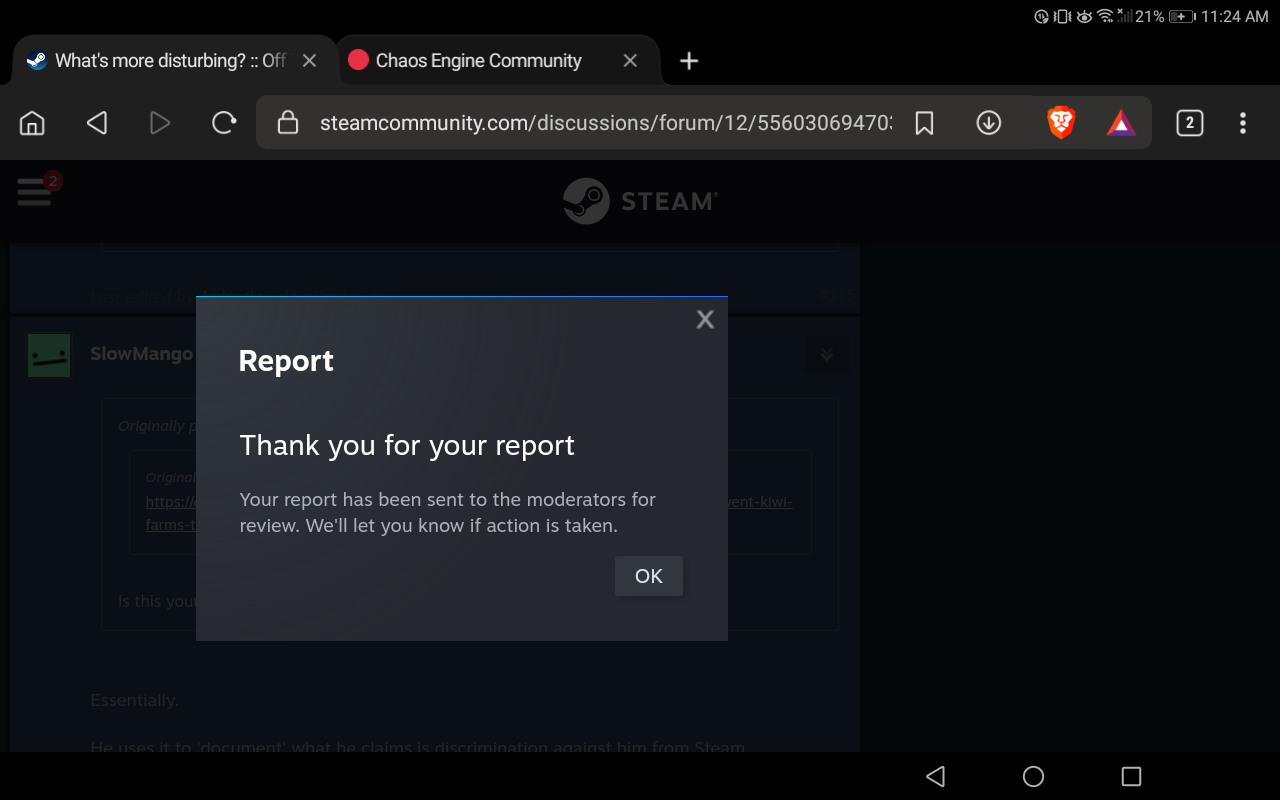Open the browser home page icon
Screen dimensions: 1280x800
pos(33,123)
